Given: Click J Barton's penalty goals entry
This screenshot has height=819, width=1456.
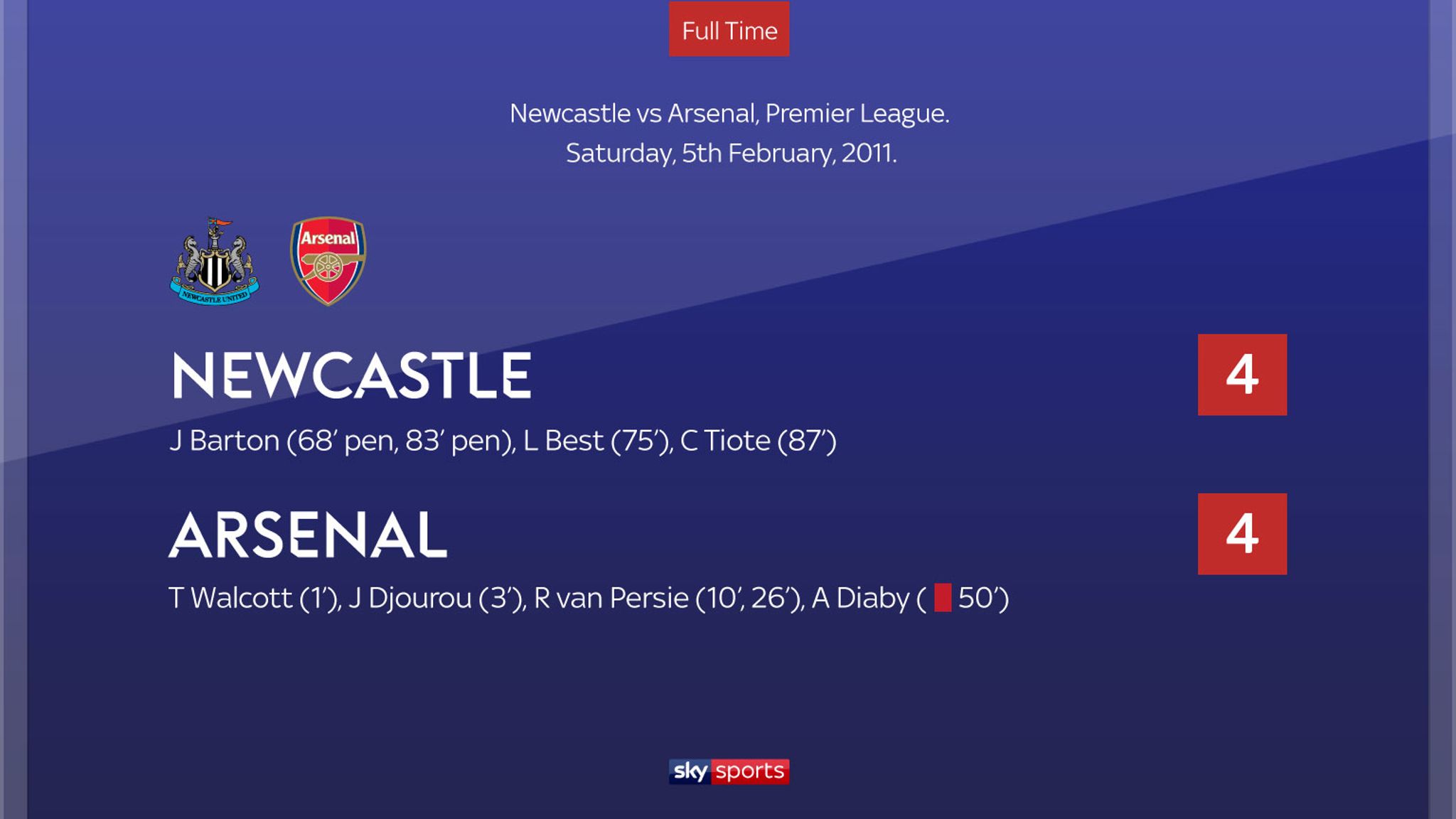Looking at the screenshot, I should click(x=342, y=441).
